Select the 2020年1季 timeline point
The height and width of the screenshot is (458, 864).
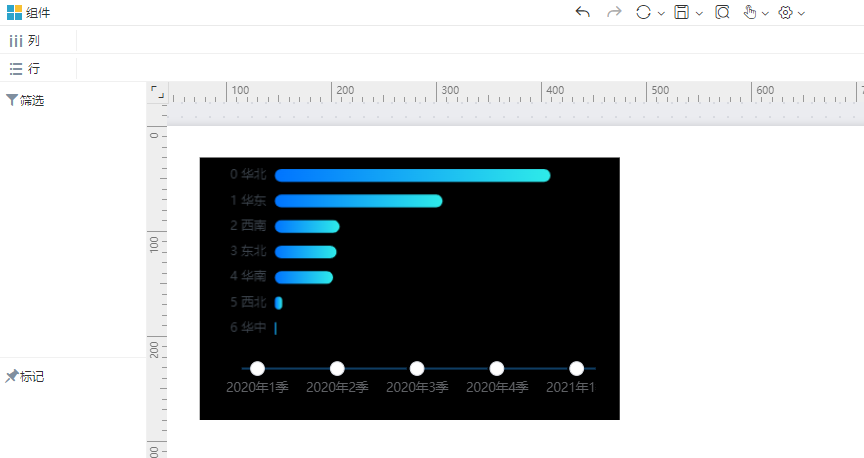coord(257,368)
